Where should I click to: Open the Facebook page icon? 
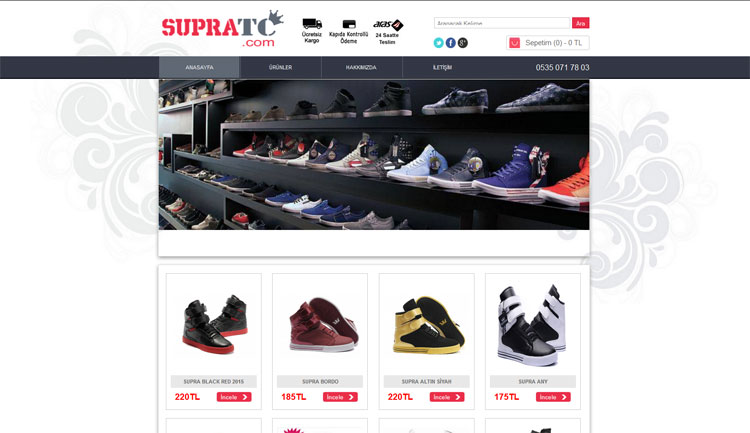451,43
